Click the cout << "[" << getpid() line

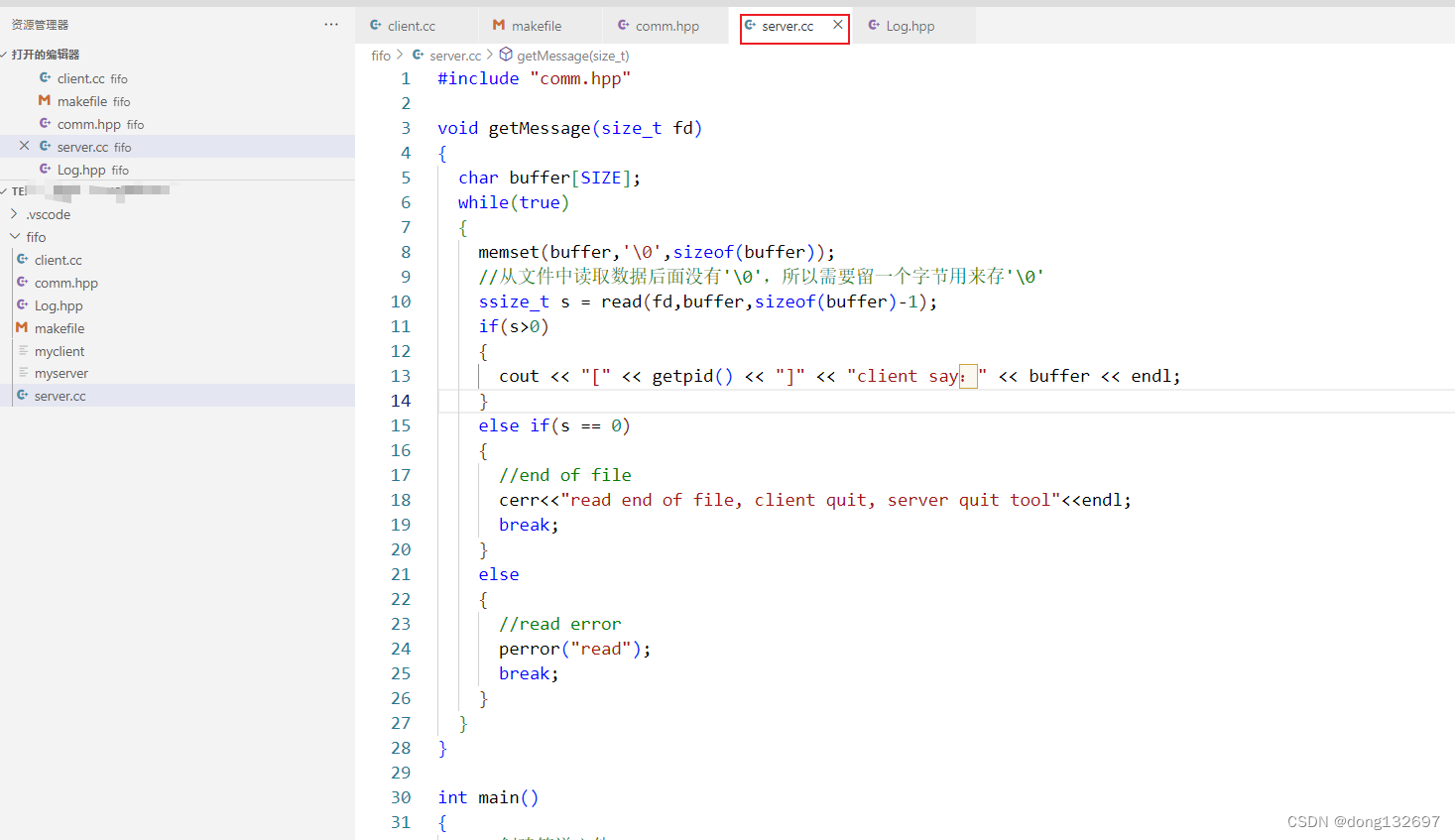coord(840,376)
